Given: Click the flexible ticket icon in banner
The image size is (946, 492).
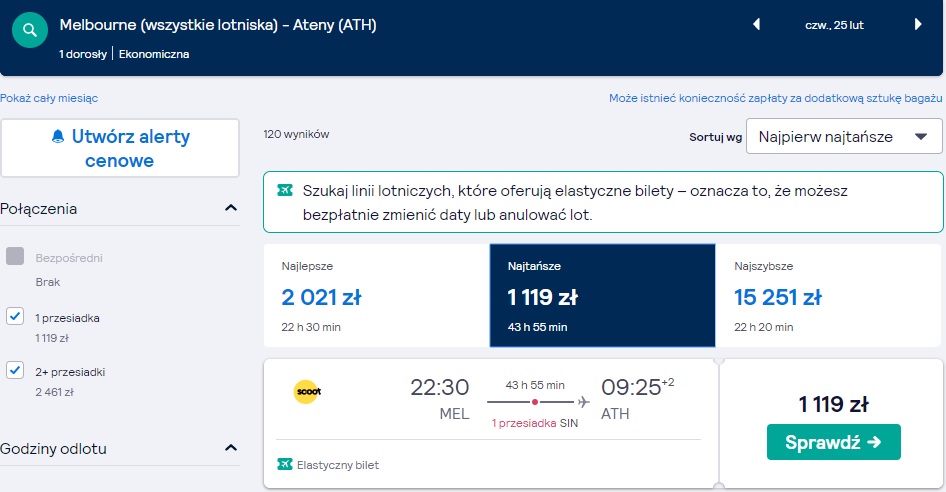Looking at the screenshot, I should click(x=285, y=191).
